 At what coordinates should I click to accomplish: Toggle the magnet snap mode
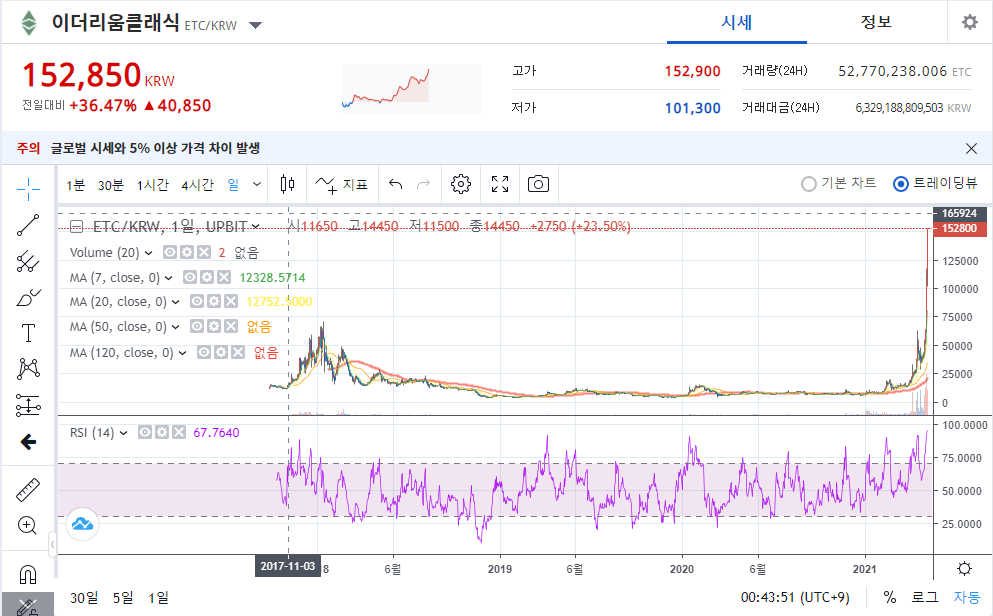(28, 574)
